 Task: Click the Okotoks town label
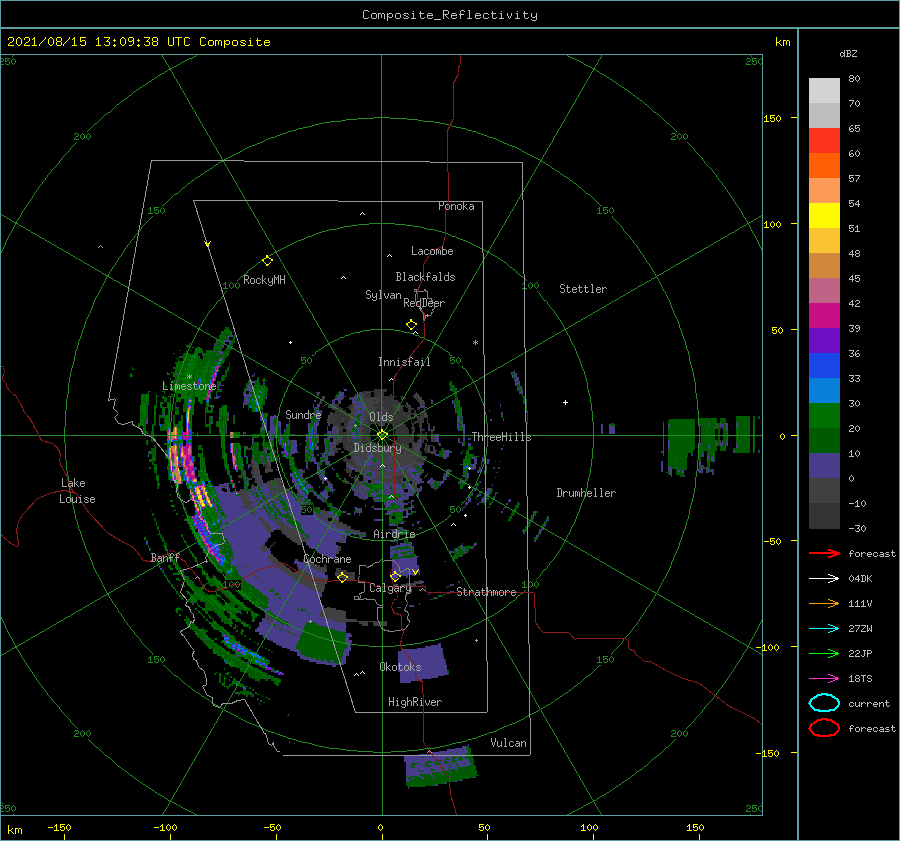[x=400, y=667]
